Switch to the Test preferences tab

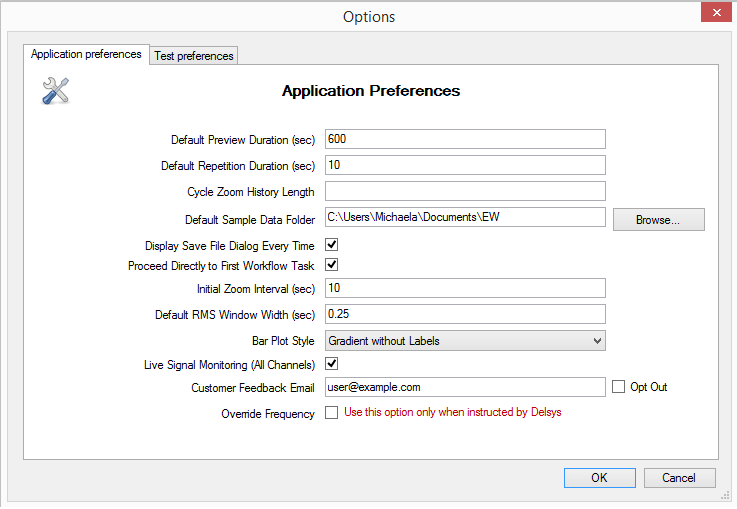(194, 55)
